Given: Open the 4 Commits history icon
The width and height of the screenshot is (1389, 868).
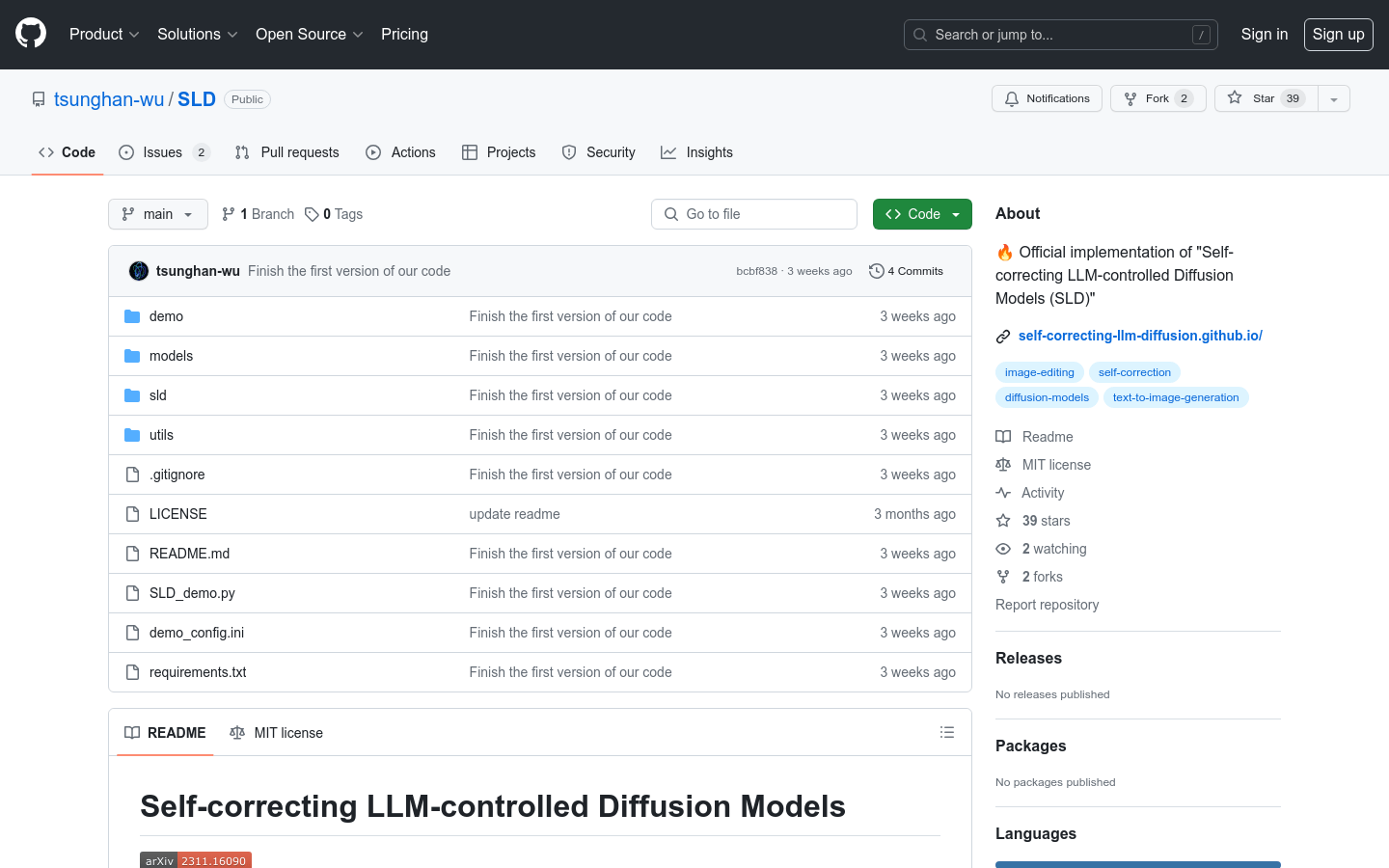Looking at the screenshot, I should [876, 271].
